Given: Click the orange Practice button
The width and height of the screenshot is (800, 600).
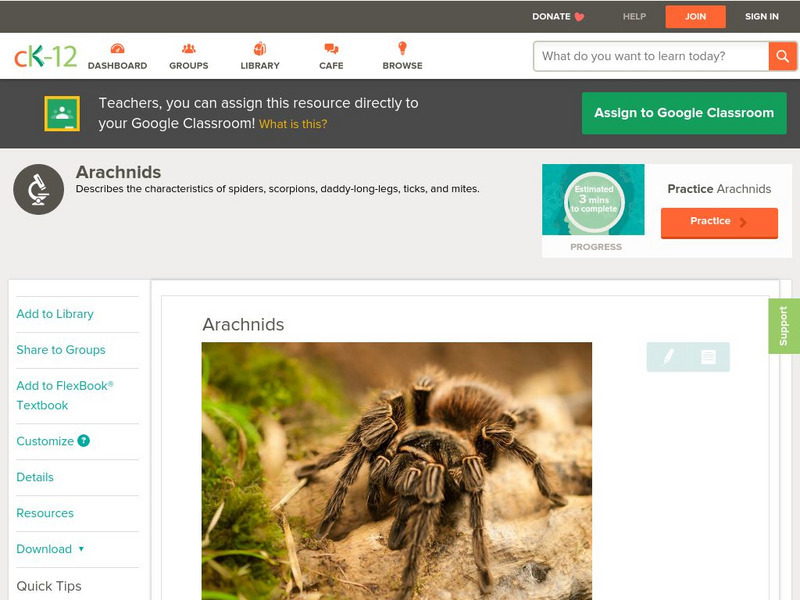Looking at the screenshot, I should pos(719,222).
